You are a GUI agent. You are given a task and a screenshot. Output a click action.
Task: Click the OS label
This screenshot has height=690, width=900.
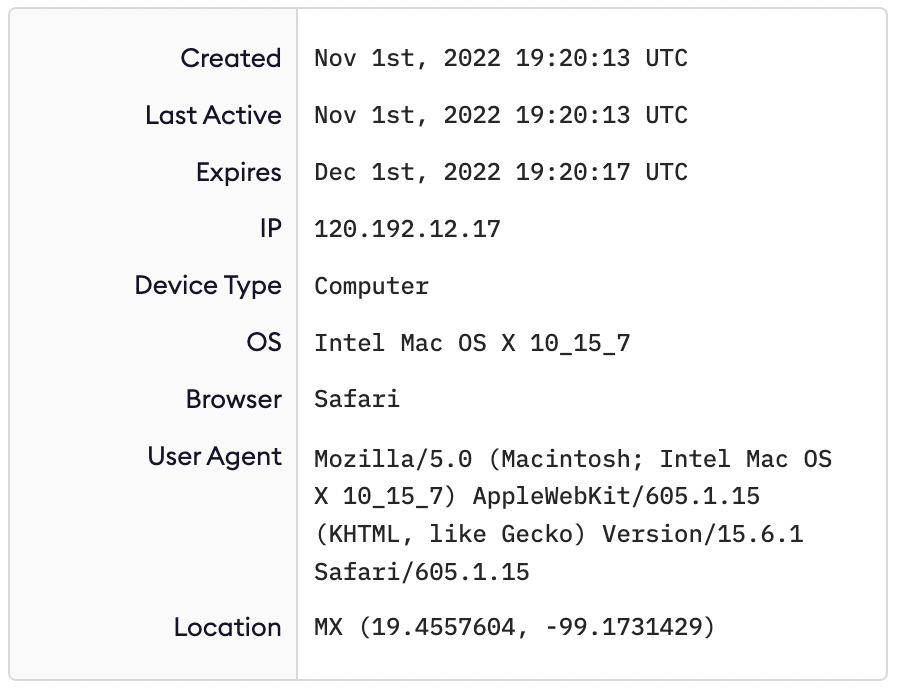263,342
